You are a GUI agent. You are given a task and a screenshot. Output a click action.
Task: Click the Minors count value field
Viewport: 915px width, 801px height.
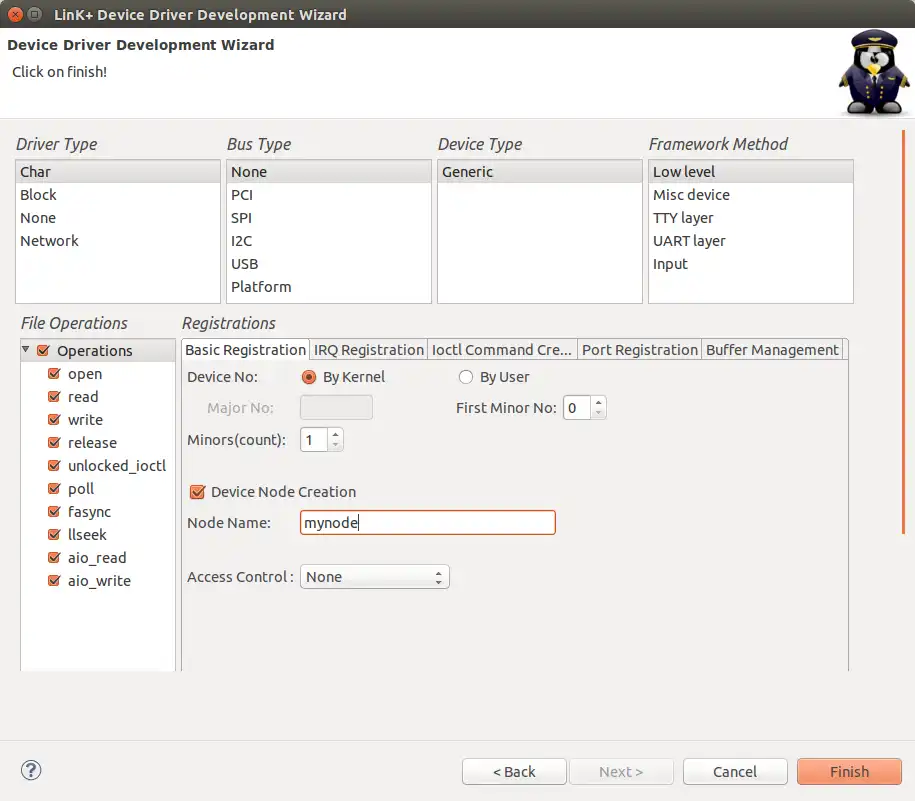point(314,440)
